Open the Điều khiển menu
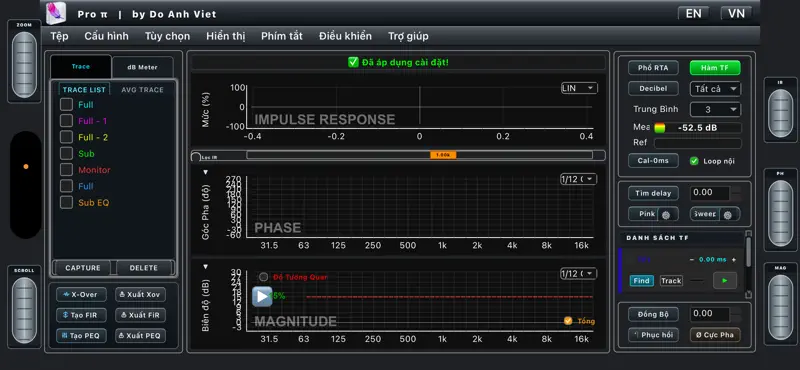 click(345, 36)
